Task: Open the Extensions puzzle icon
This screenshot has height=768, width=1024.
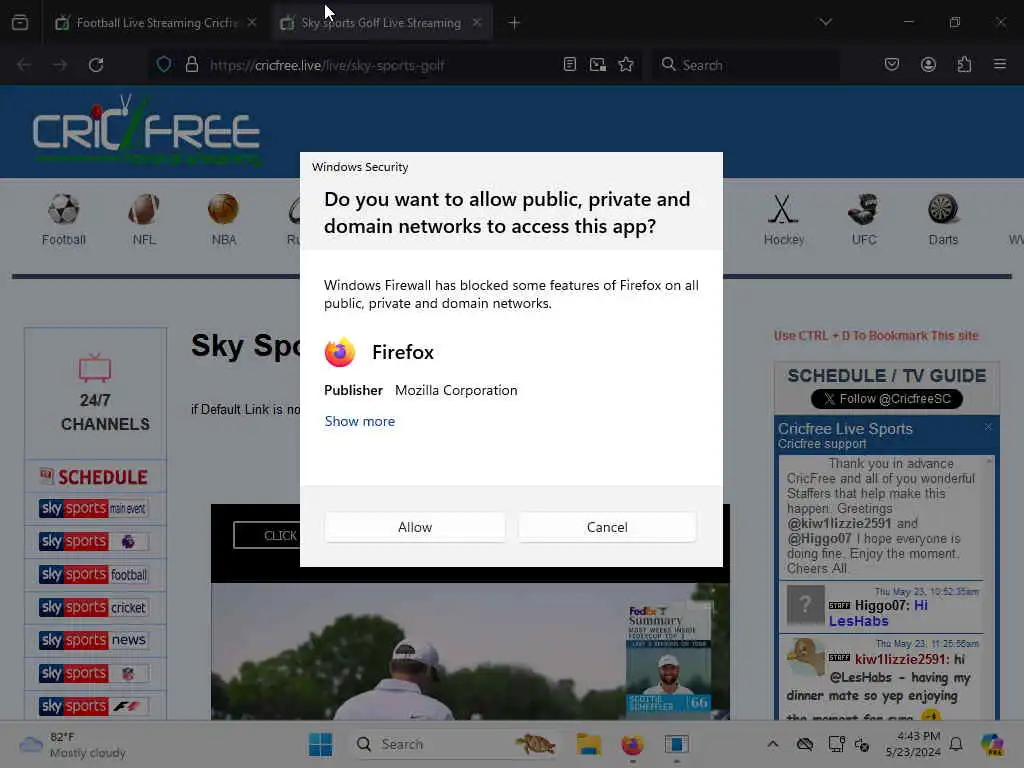Action: (964, 64)
